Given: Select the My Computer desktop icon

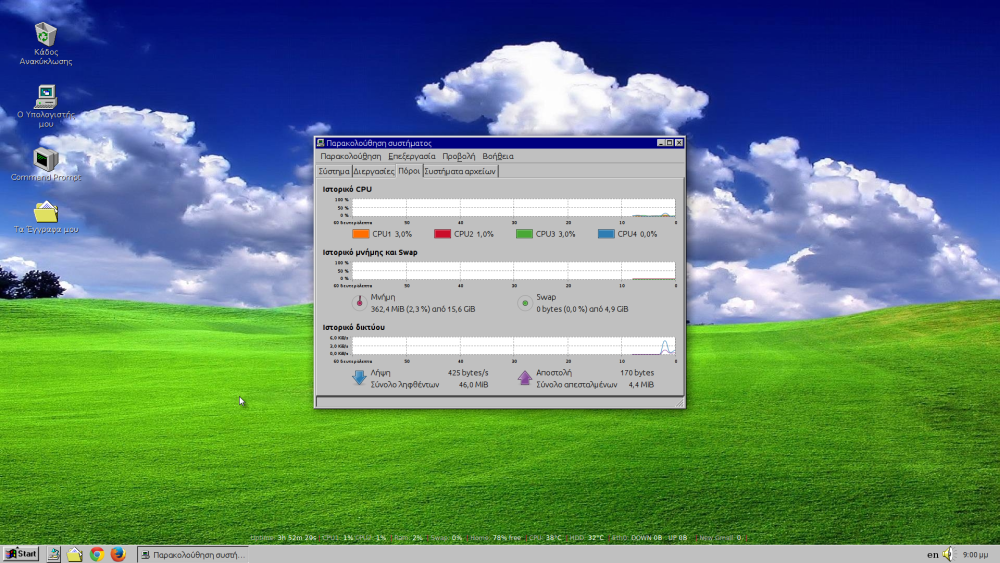Looking at the screenshot, I should [x=45, y=106].
